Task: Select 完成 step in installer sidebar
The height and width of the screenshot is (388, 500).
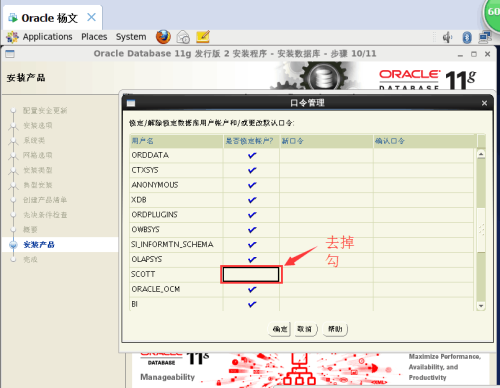Action: [30, 260]
